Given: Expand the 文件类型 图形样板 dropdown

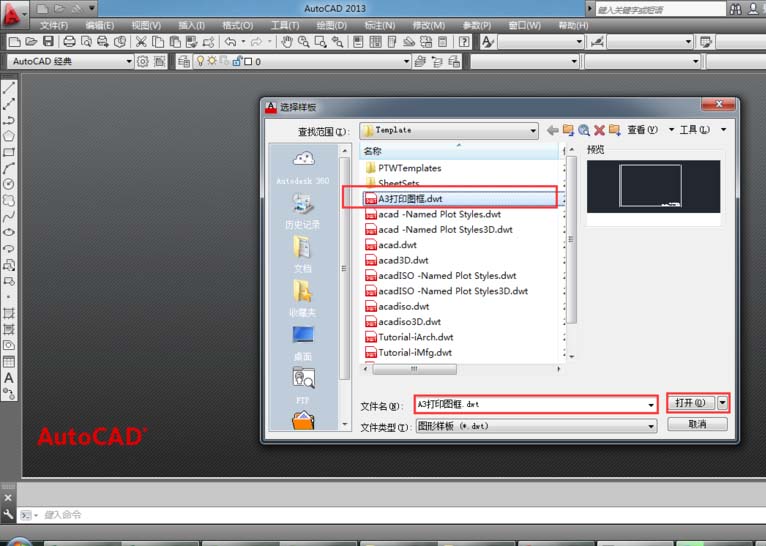Looking at the screenshot, I should tap(651, 426).
